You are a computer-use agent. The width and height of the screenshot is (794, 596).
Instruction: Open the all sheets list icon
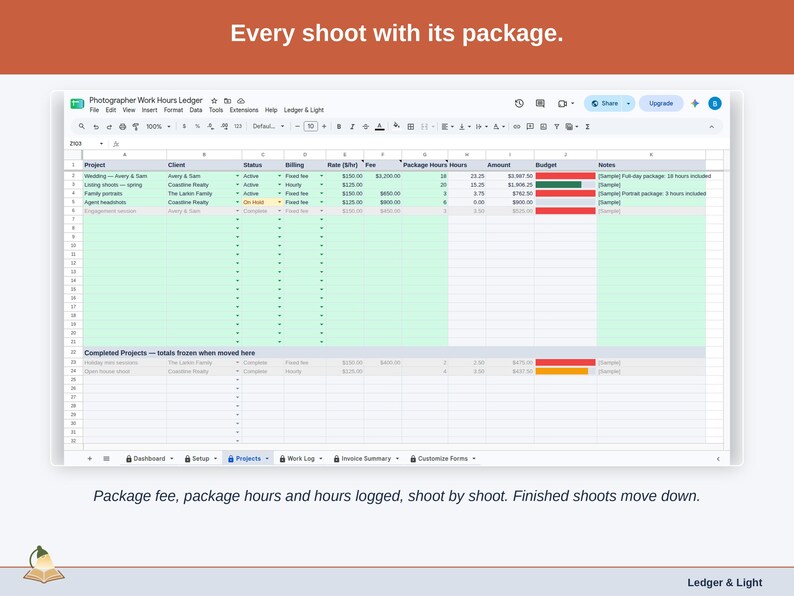coord(106,459)
